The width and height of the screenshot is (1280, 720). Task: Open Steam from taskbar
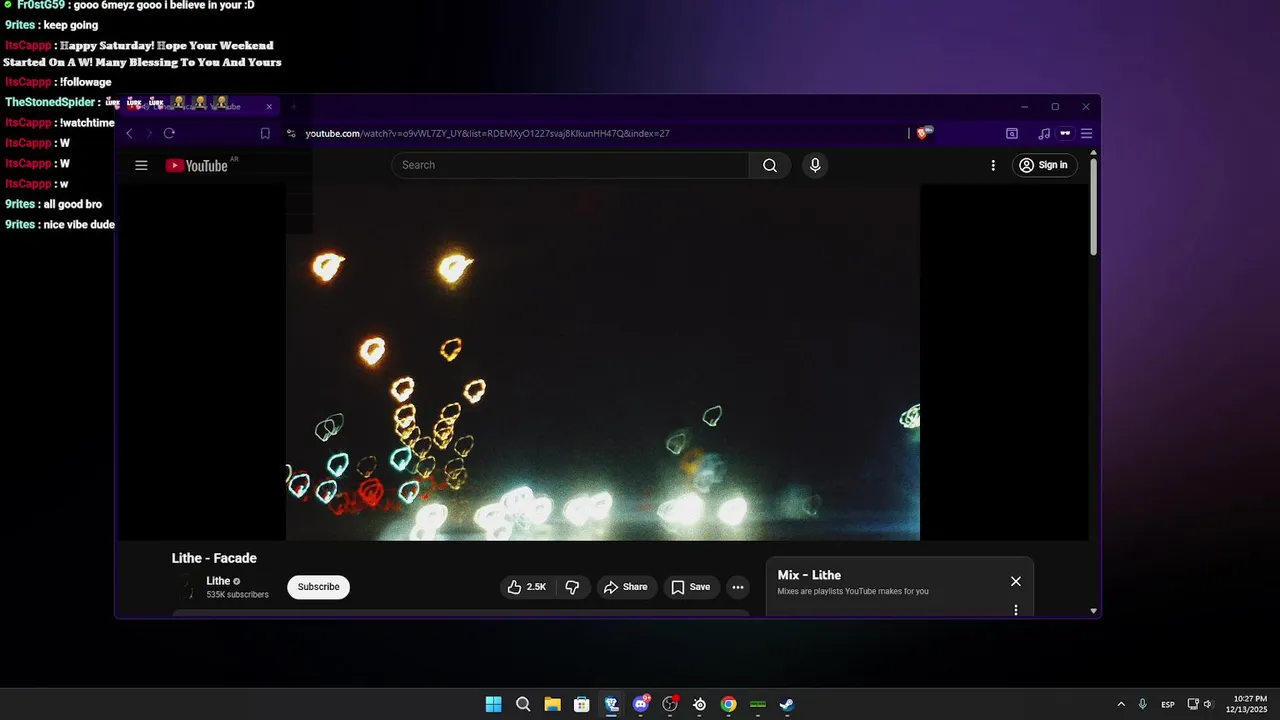(787, 704)
